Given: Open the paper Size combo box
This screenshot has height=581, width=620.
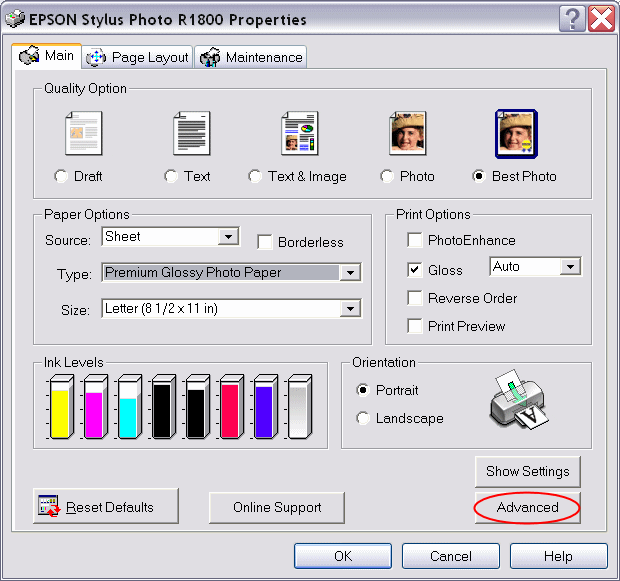Looking at the screenshot, I should click(x=231, y=308).
